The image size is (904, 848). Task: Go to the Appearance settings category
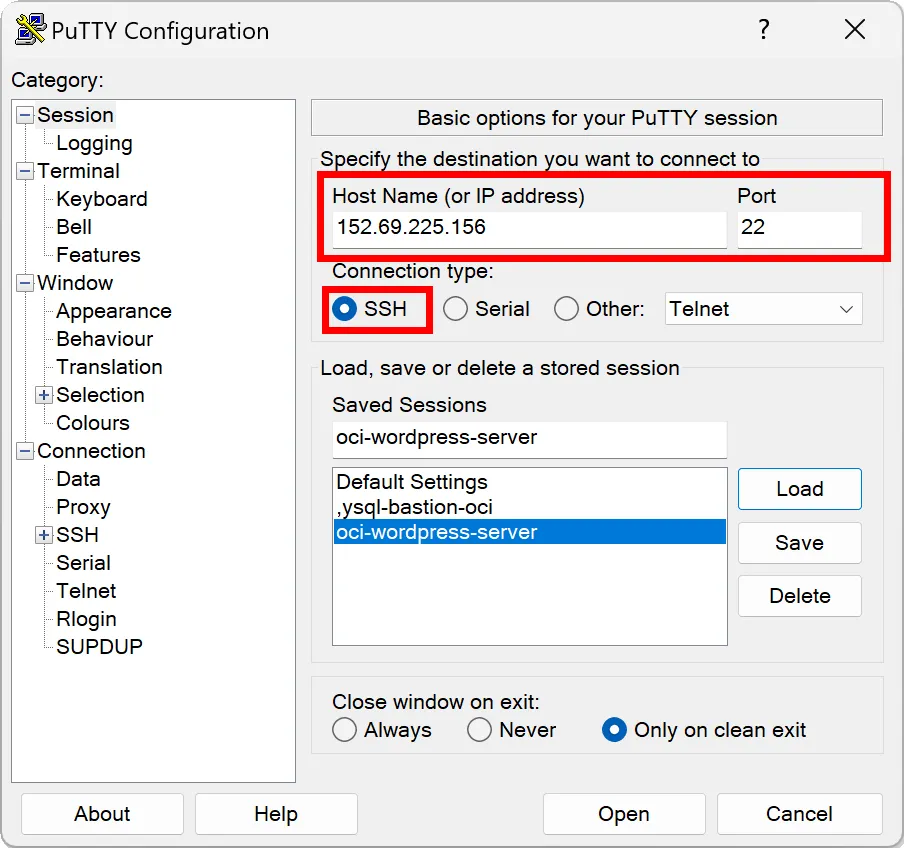tap(113, 311)
